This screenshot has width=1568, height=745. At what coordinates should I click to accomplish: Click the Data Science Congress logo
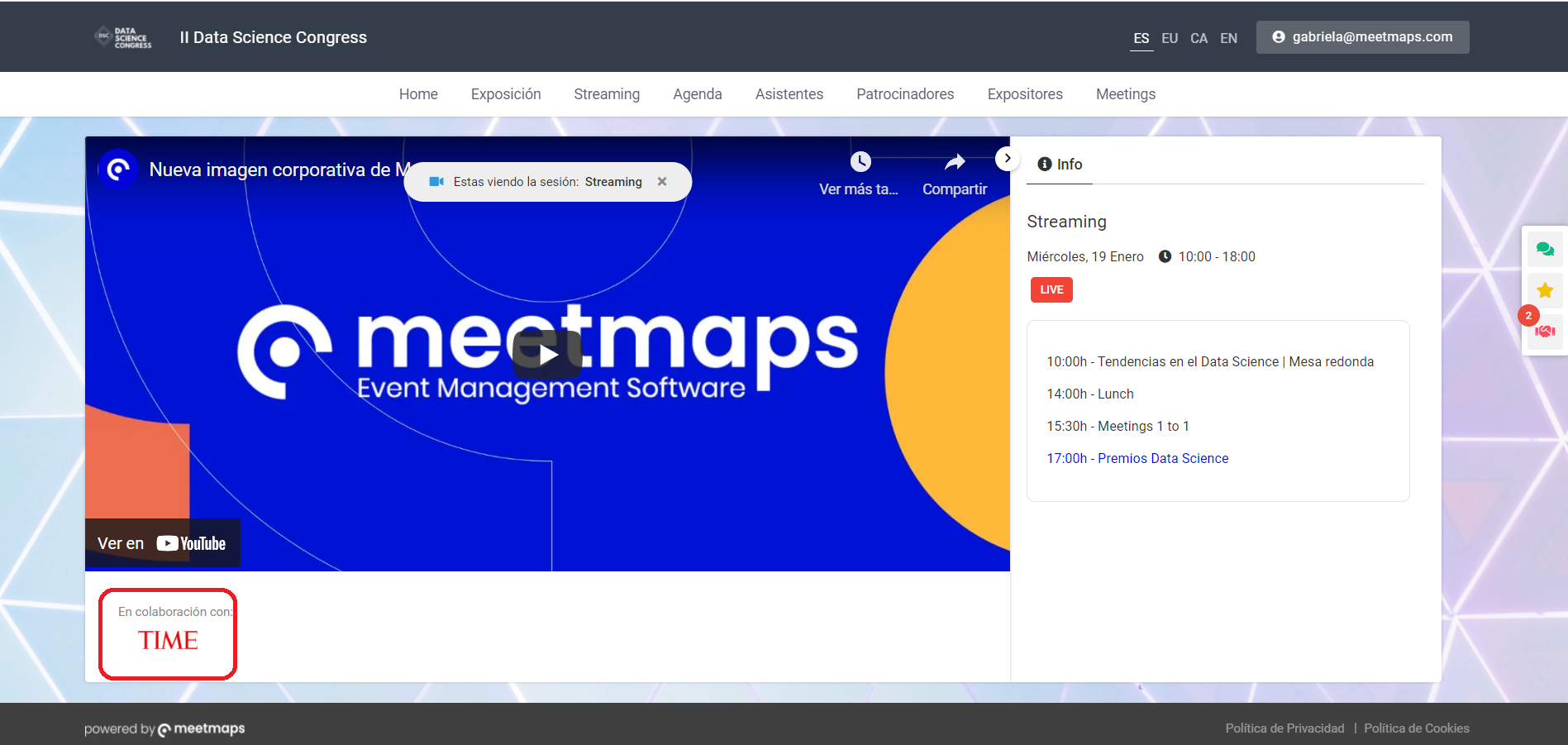pos(125,37)
